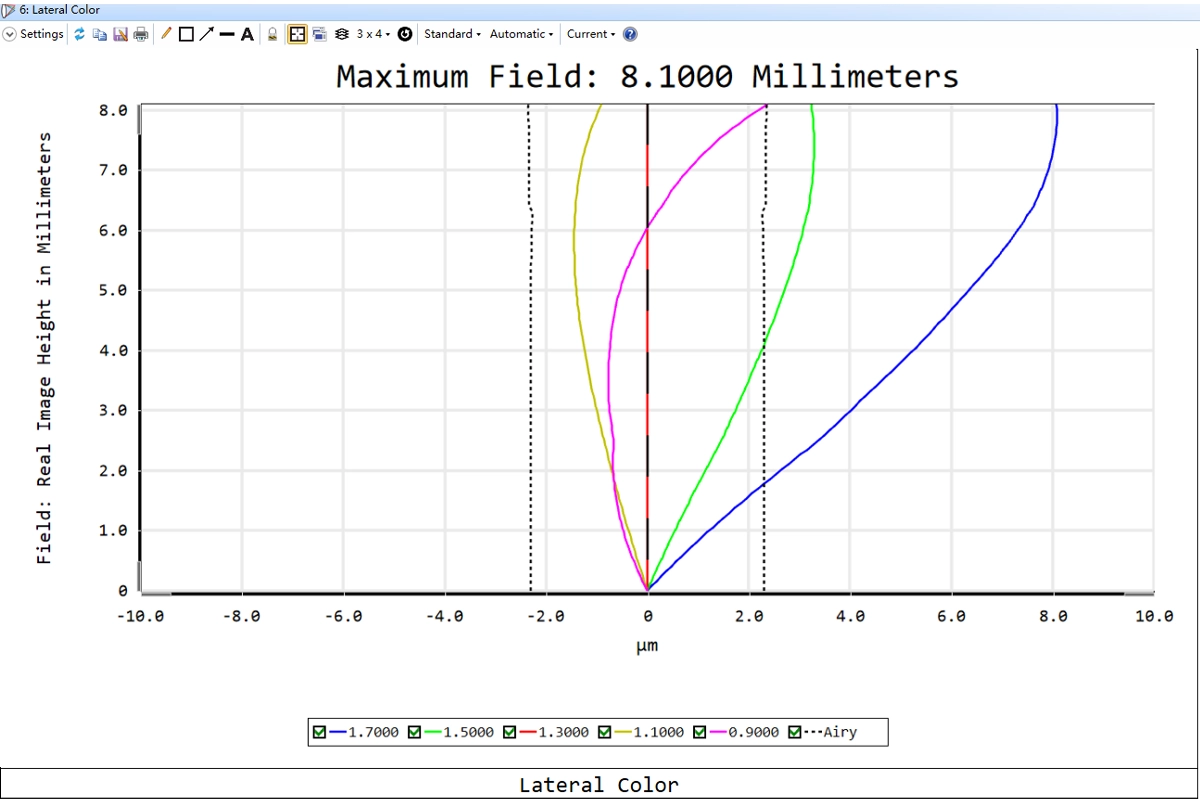Open the Standard dropdown
Image resolution: width=1200 pixels, height=800 pixels.
click(x=452, y=34)
